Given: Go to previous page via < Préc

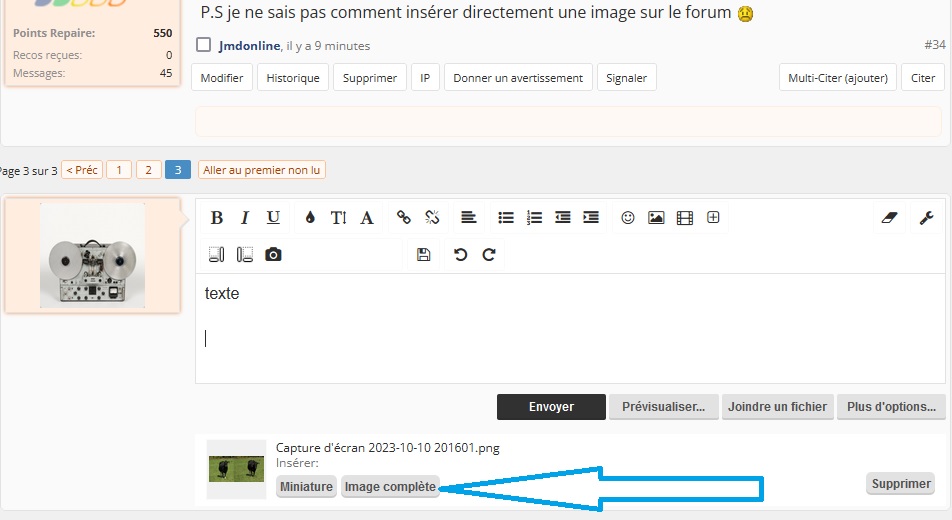Looking at the screenshot, I should click(82, 170).
